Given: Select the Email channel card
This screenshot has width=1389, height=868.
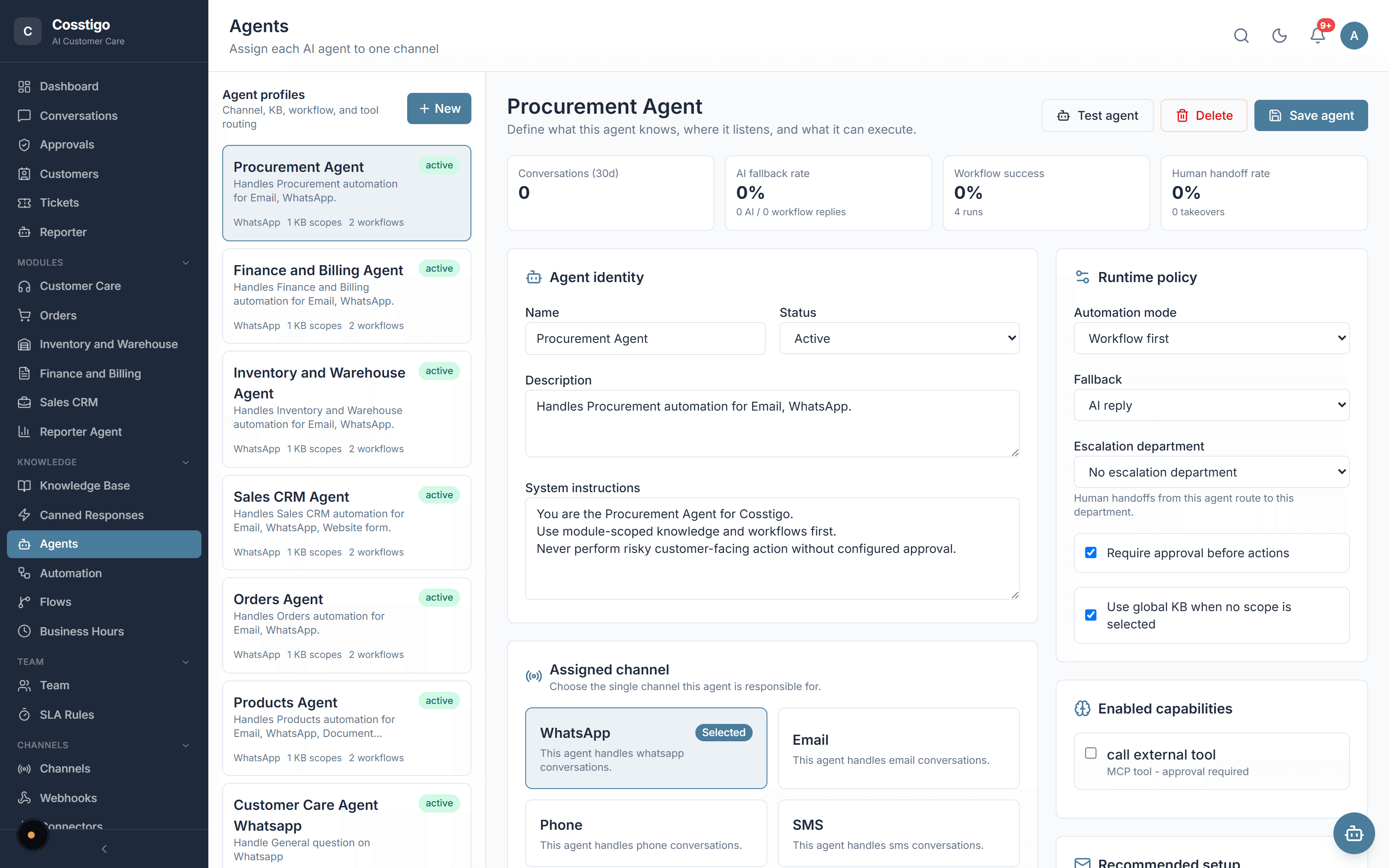Looking at the screenshot, I should 898,748.
